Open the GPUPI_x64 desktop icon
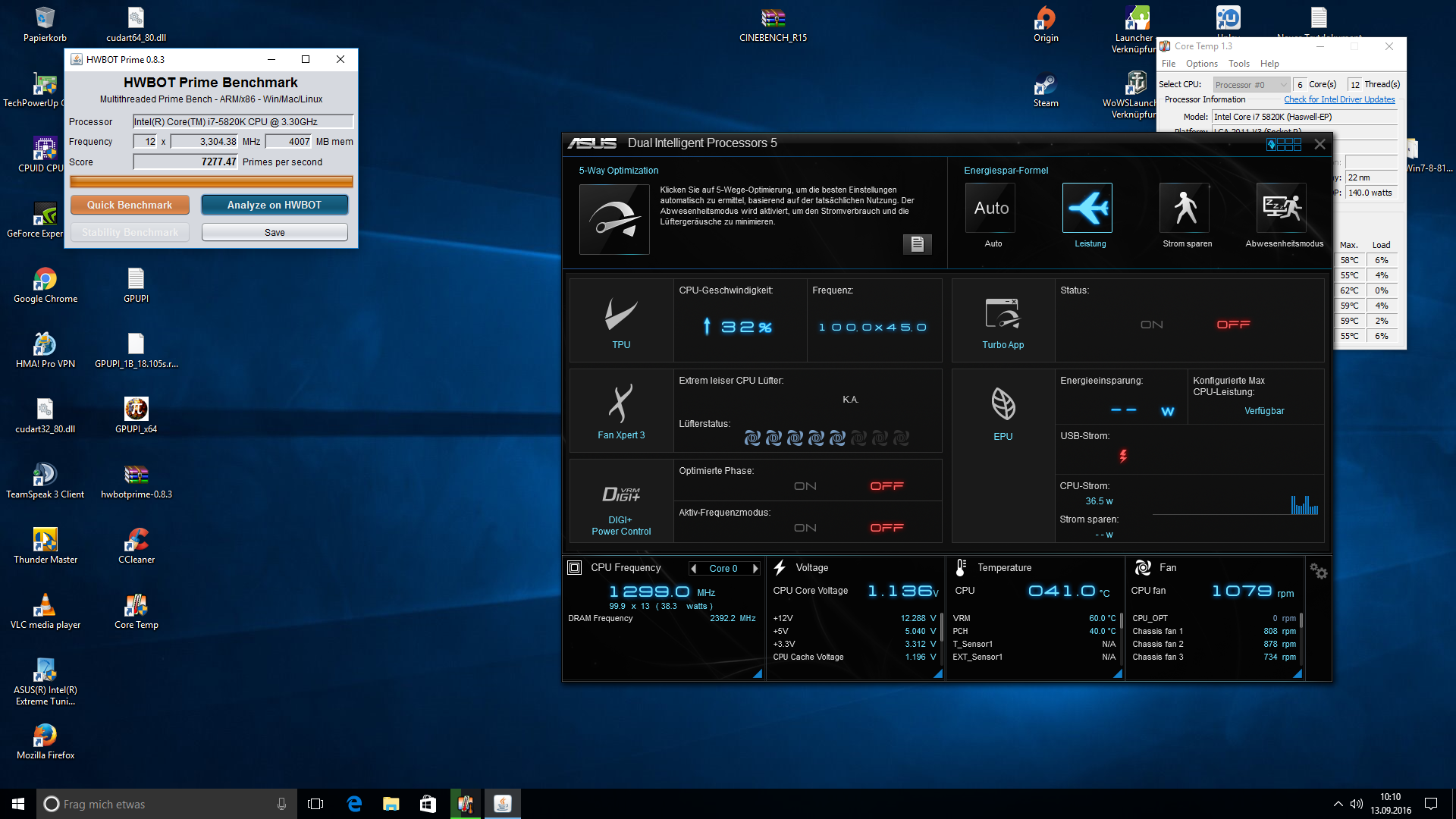Viewport: 1456px width, 819px height. point(136,416)
